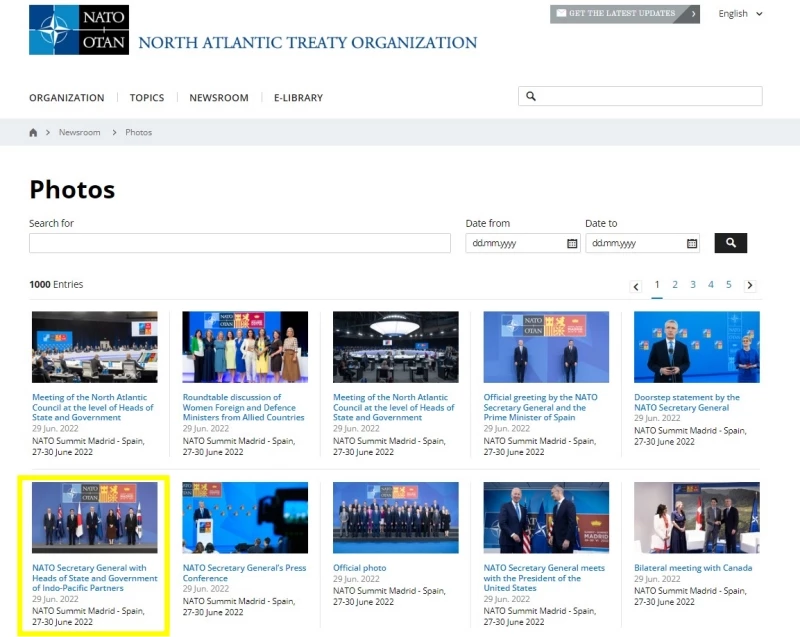Go to page 4 of results
This screenshot has width=800, height=637.
(x=711, y=285)
